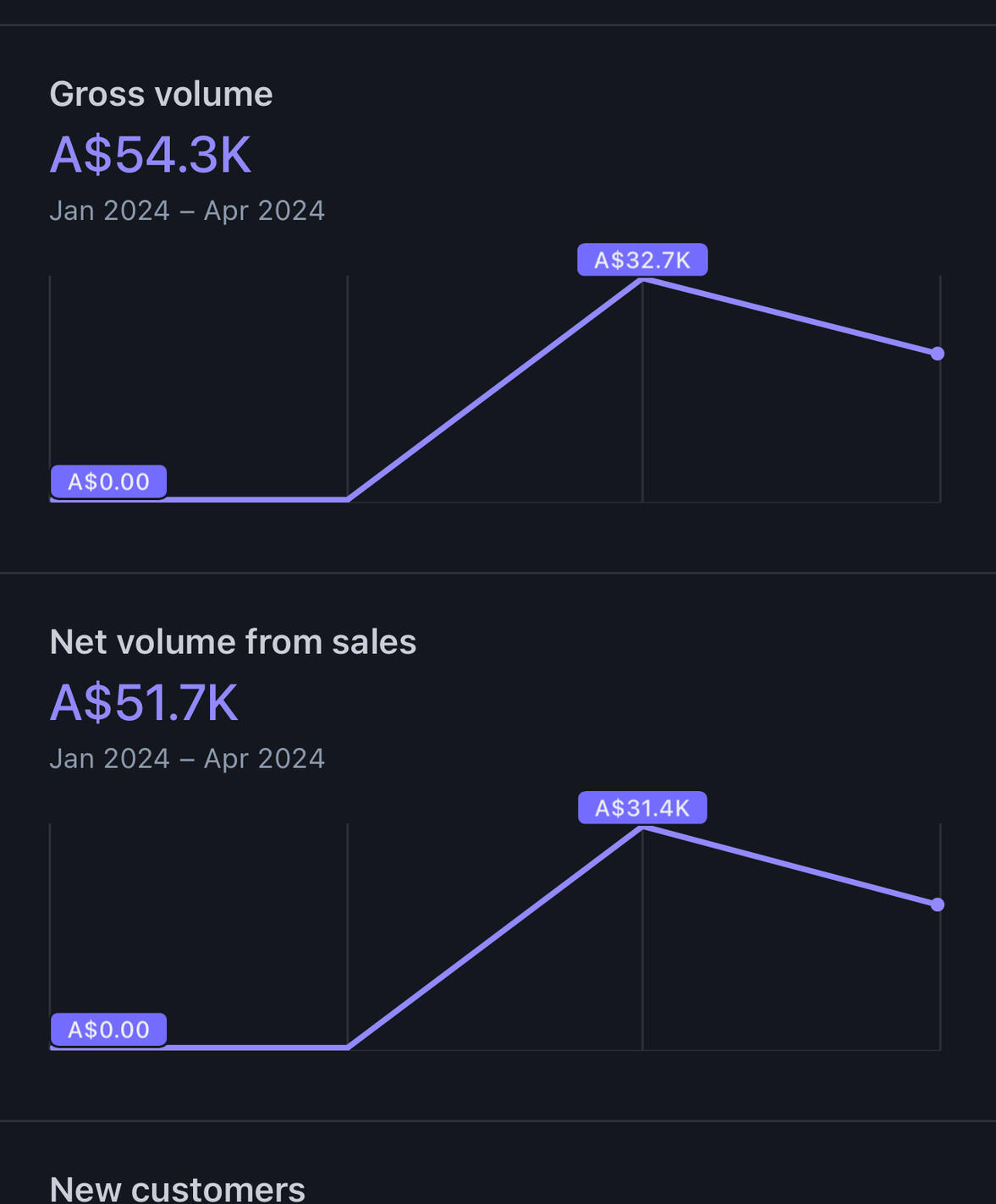
Task: Open the Net volume from sales heading
Action: 233,642
